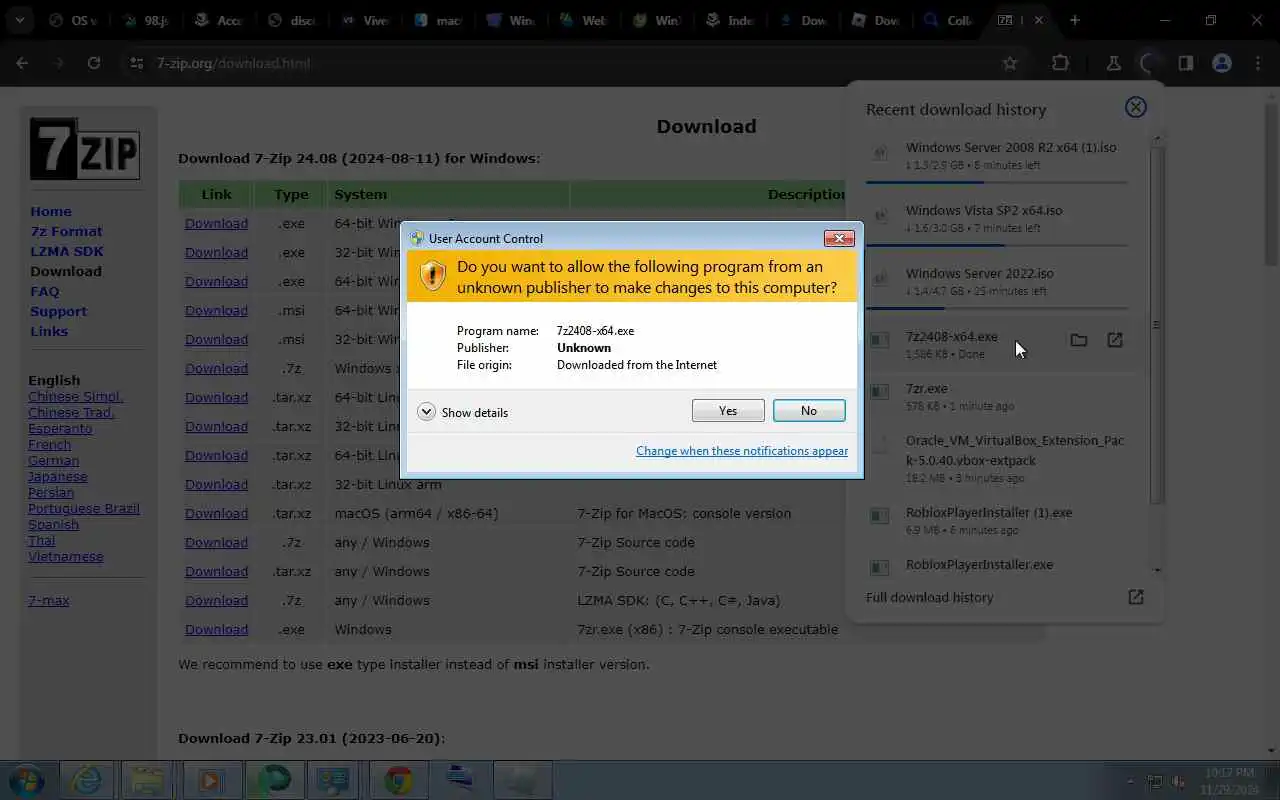Open Chrome Labs flask icon
Viewport: 1280px width, 800px height.
tap(1113, 63)
